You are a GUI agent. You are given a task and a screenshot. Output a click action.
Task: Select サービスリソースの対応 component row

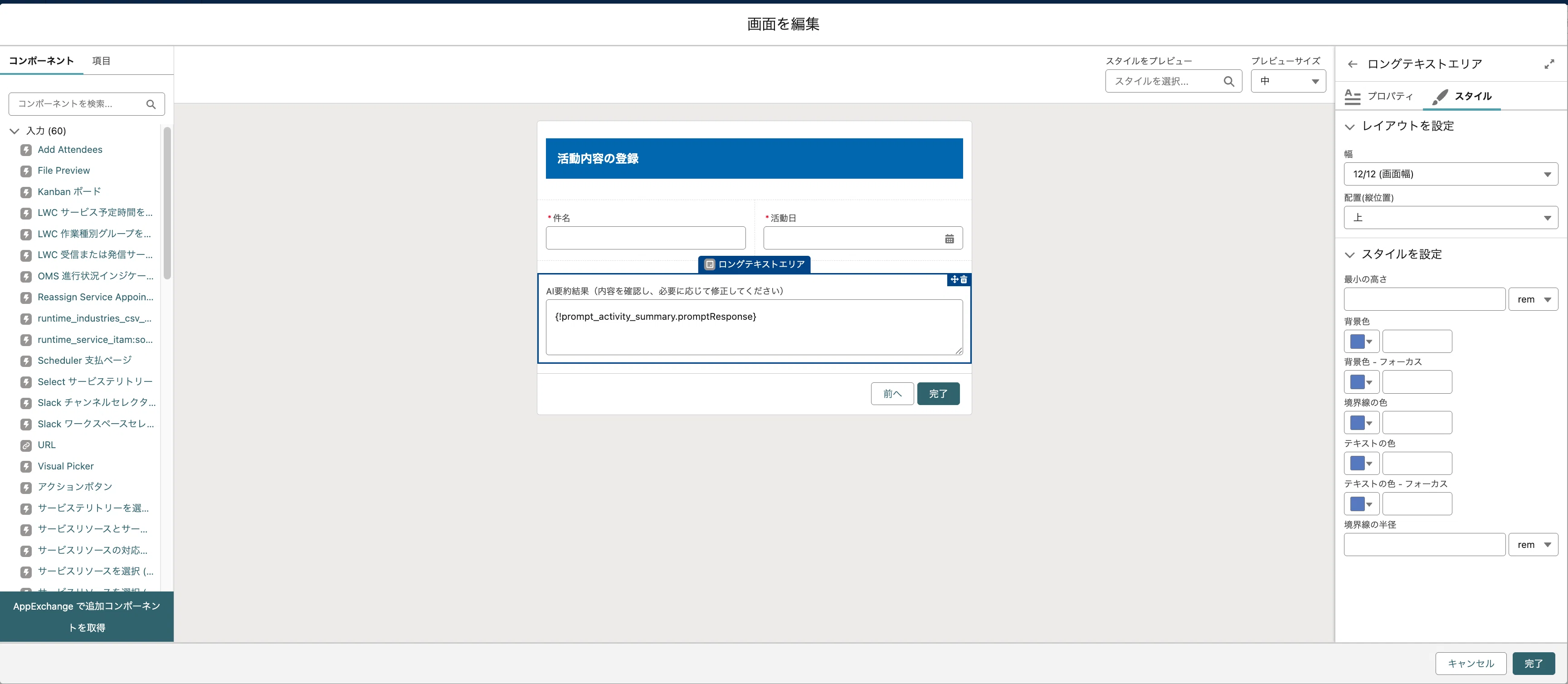coord(87,551)
